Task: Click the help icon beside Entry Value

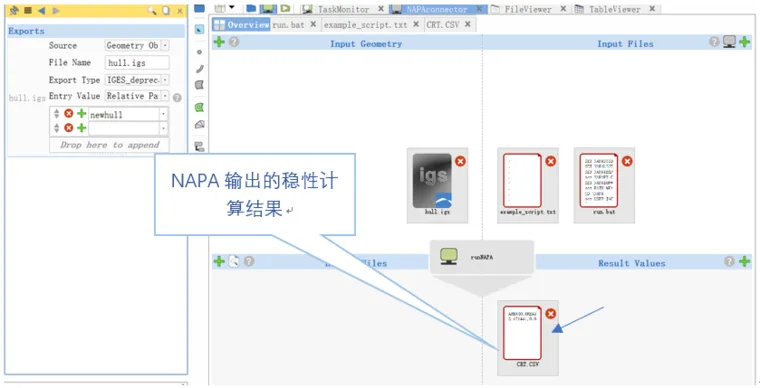Action: [x=177, y=97]
